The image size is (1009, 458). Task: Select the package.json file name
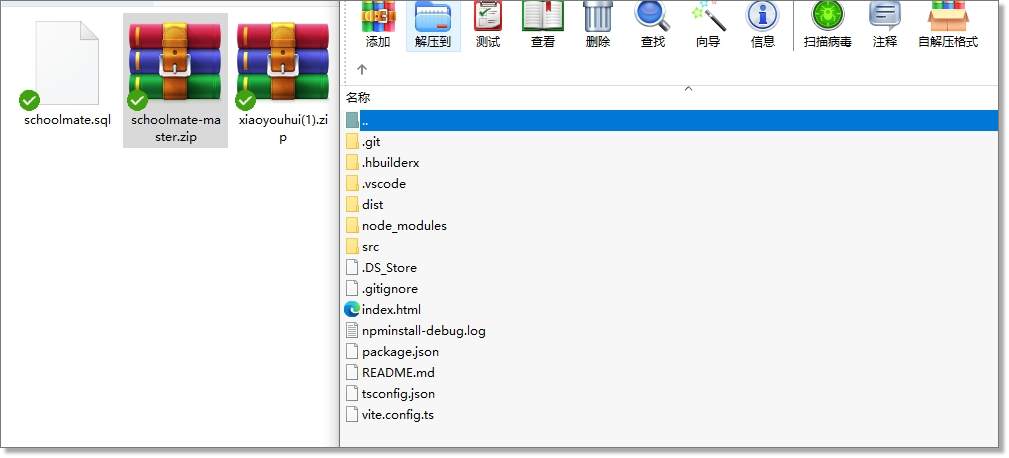400,352
